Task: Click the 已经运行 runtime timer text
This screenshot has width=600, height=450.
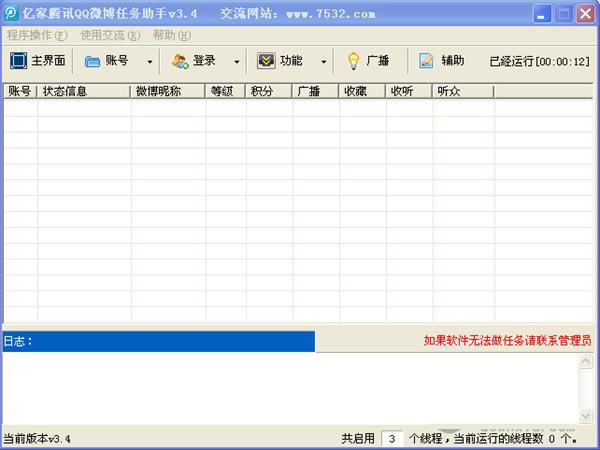Action: tap(540, 61)
